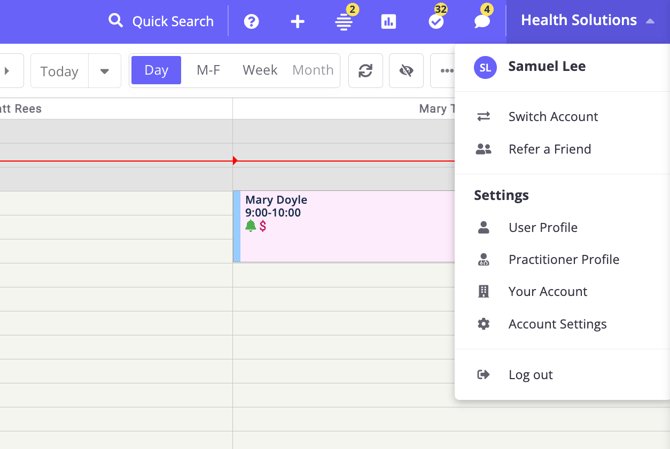
Task: Click the Today button
Action: [59, 71]
